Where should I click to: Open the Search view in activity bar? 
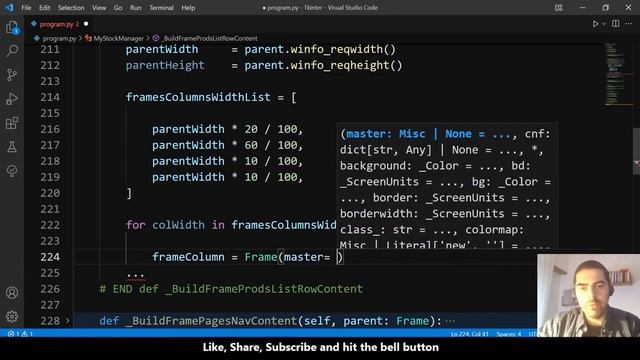[x=12, y=51]
